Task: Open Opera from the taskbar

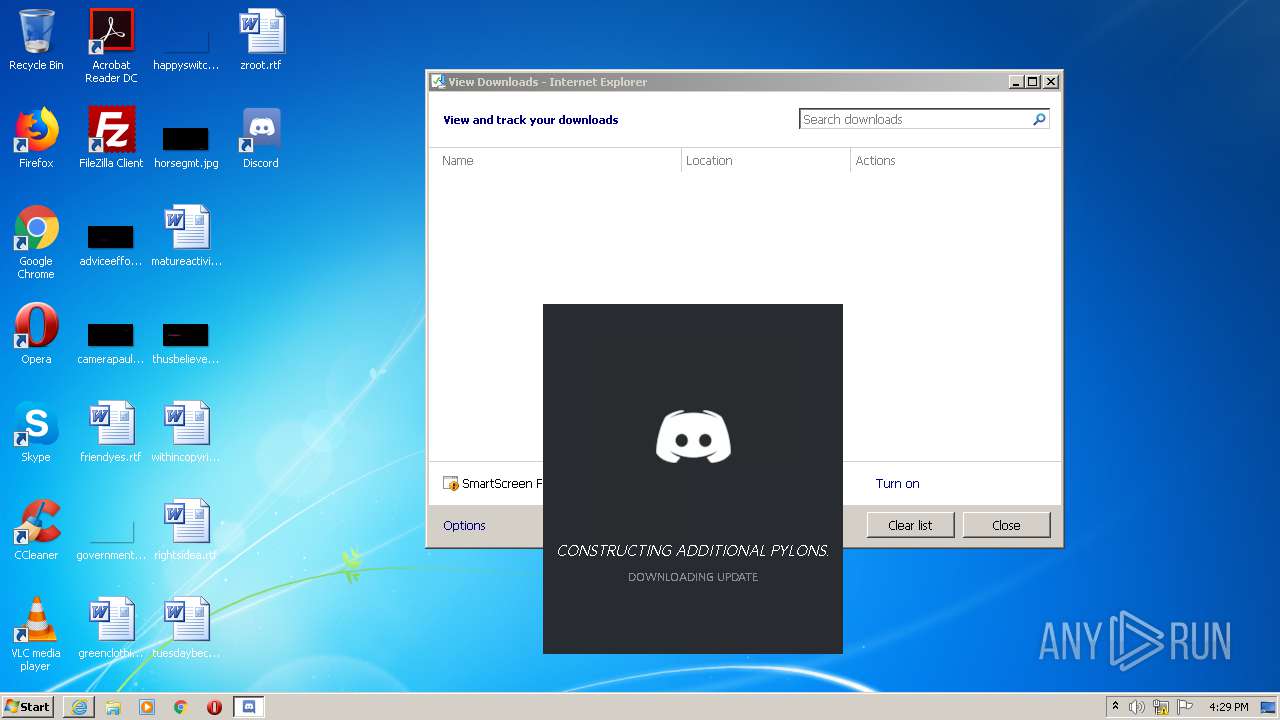Action: 214,707
